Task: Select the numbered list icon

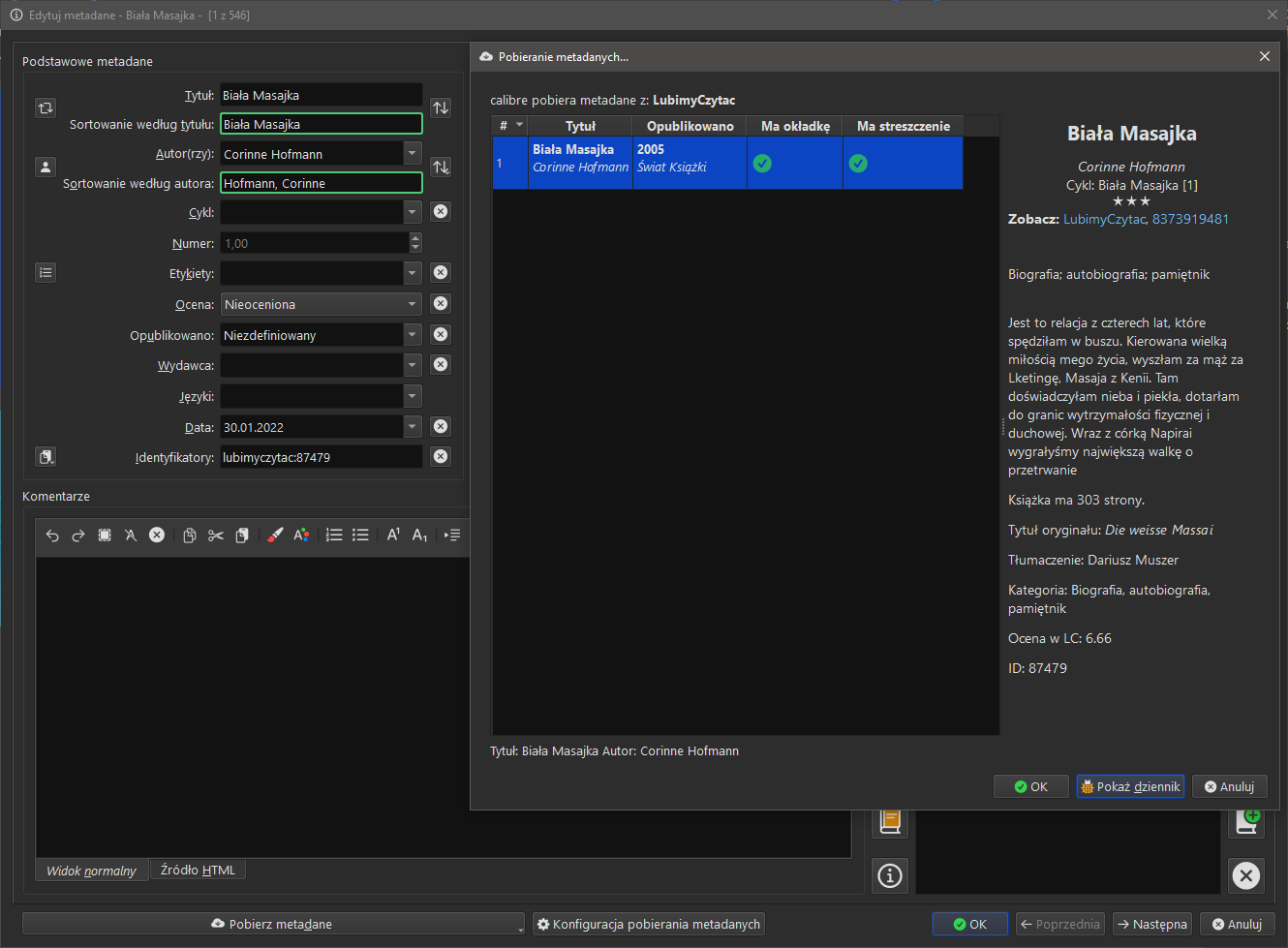Action: [x=334, y=535]
